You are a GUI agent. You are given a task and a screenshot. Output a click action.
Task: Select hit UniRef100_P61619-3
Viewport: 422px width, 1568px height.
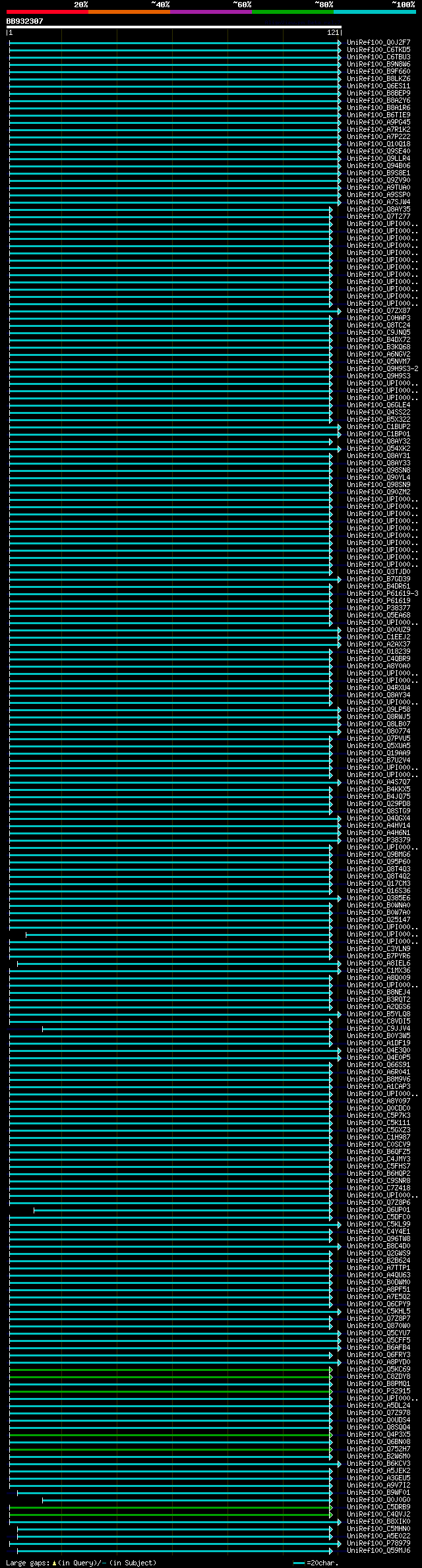[382, 593]
